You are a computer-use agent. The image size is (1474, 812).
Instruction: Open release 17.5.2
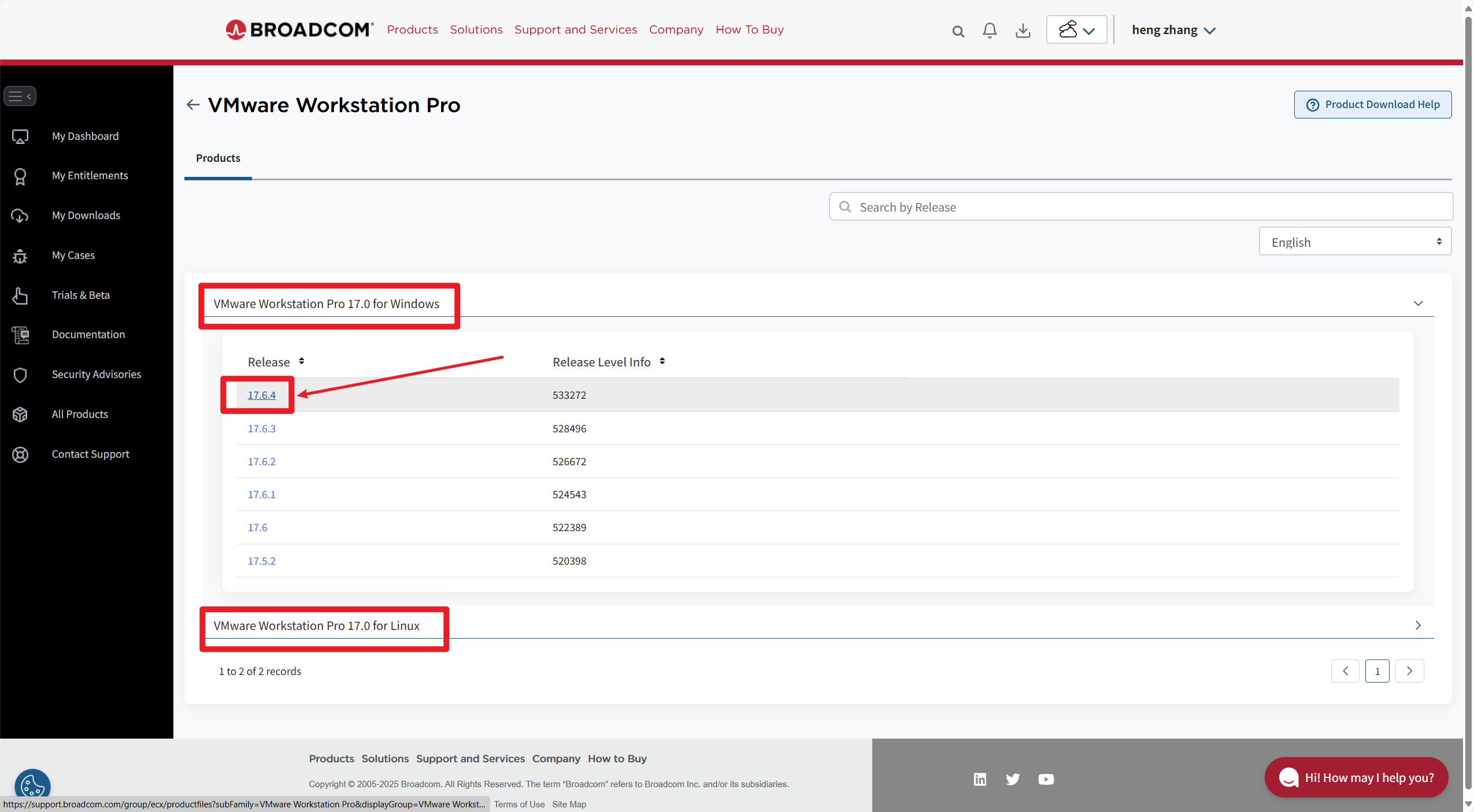261,561
